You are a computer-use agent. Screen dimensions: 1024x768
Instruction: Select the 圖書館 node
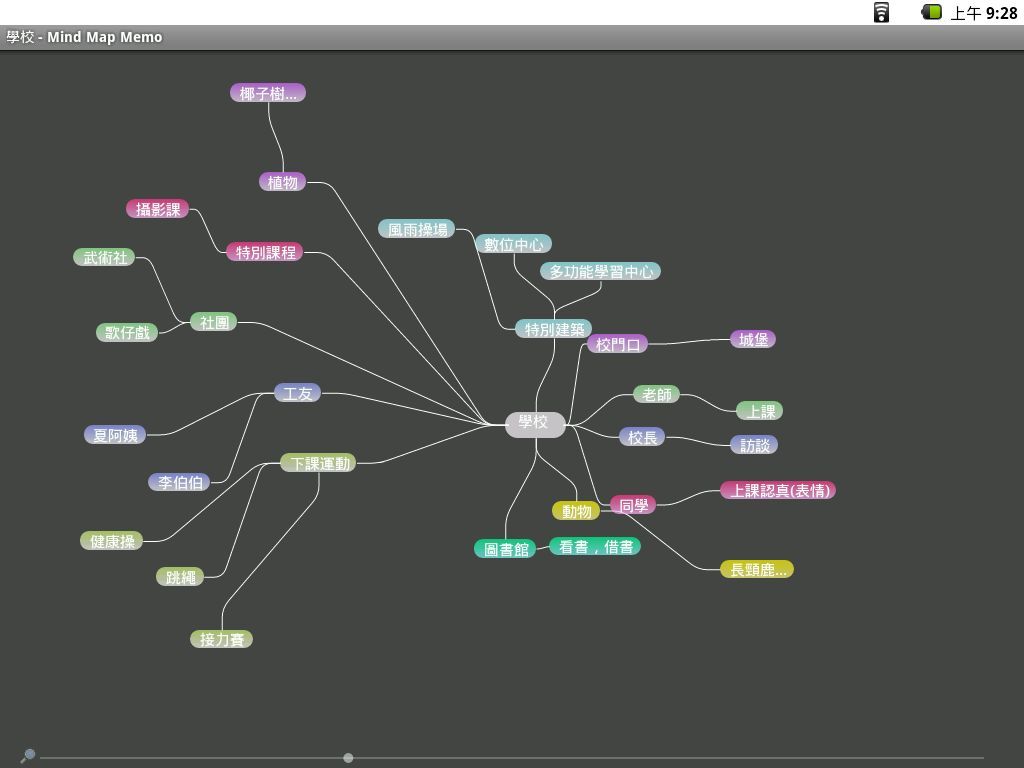505,549
